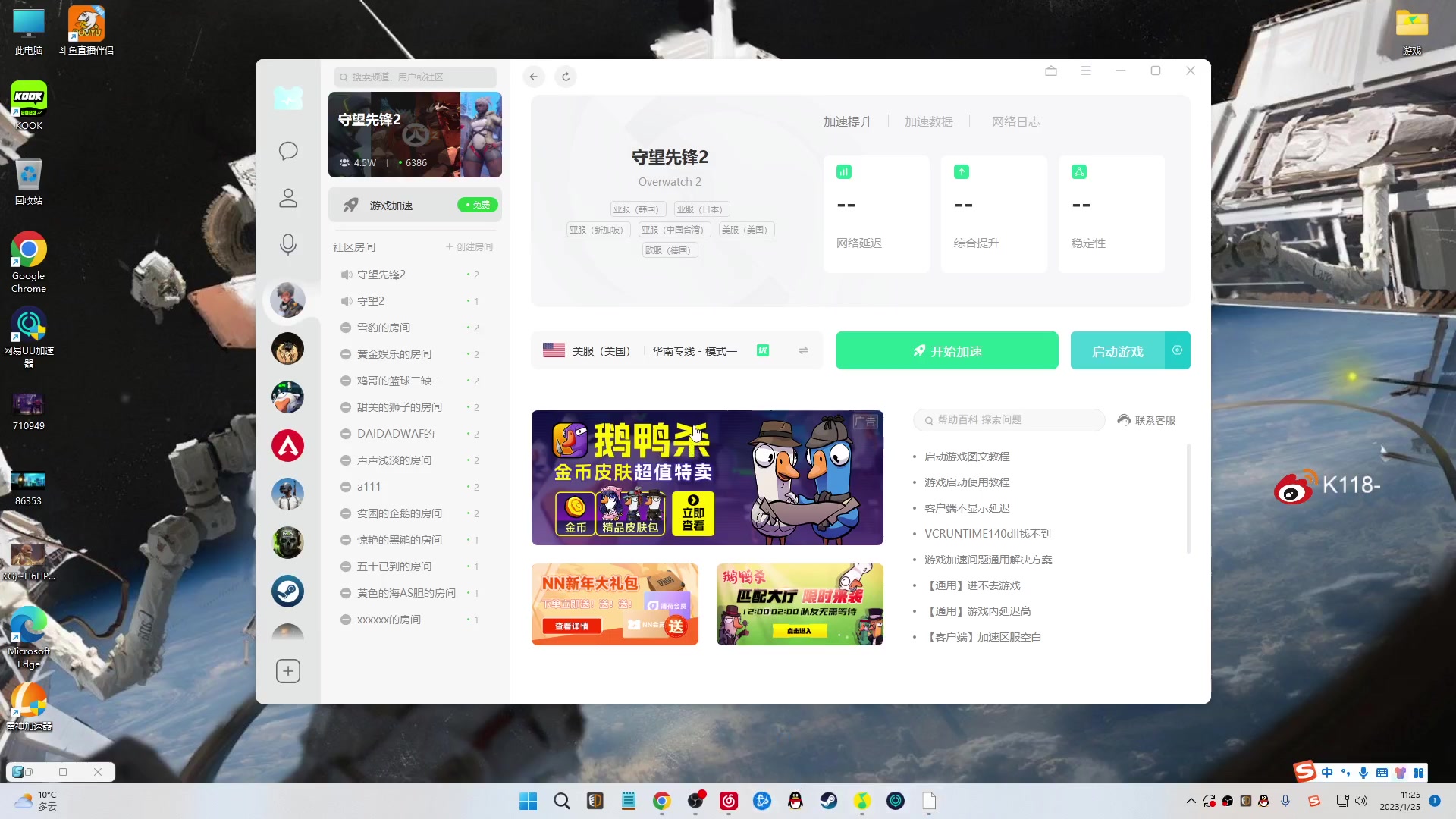Open the hamburger menu in title bar
This screenshot has width=1456, height=819.
pos(1086,71)
